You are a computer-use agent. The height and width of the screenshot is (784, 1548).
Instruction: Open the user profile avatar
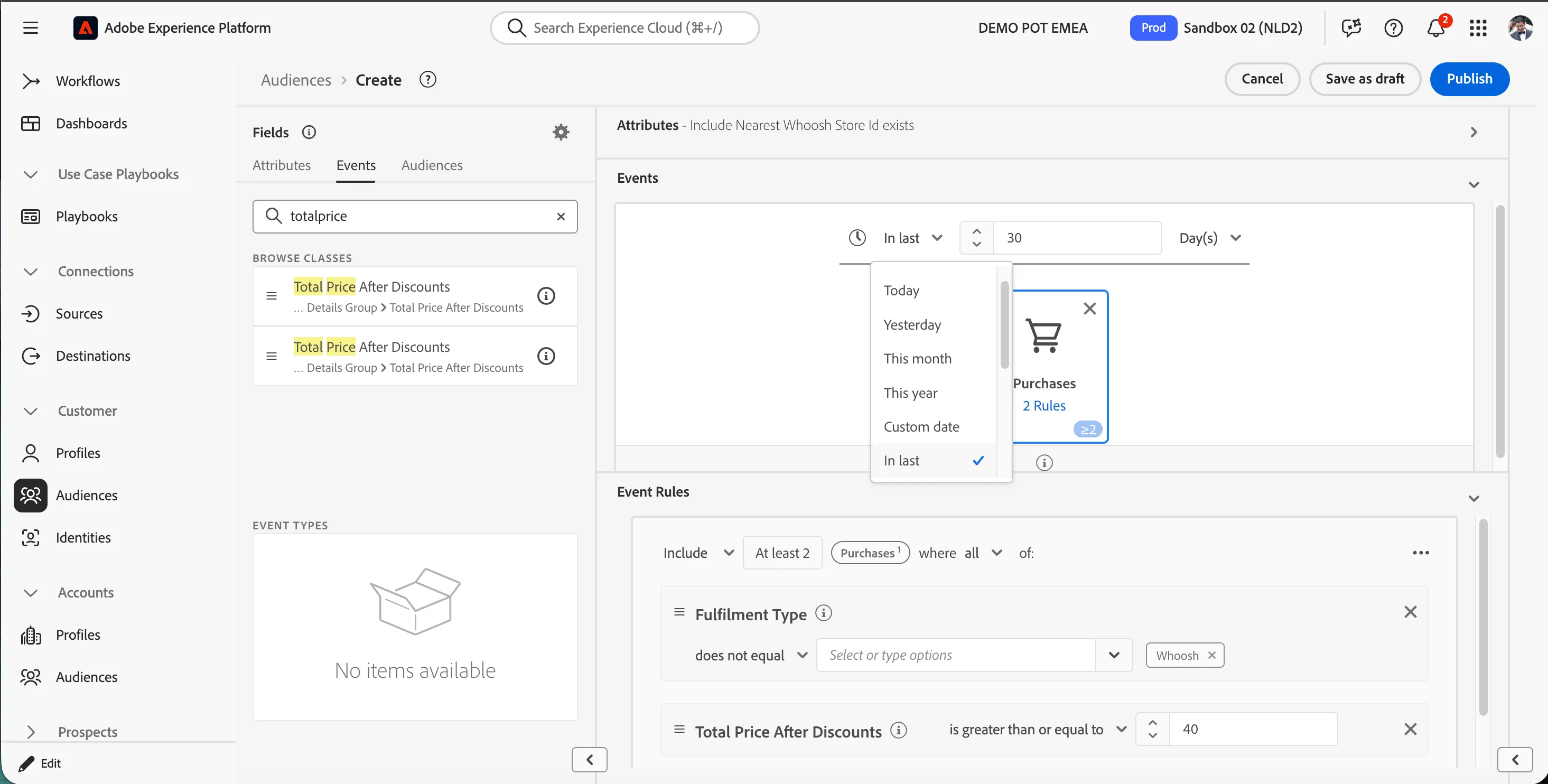[1521, 27]
